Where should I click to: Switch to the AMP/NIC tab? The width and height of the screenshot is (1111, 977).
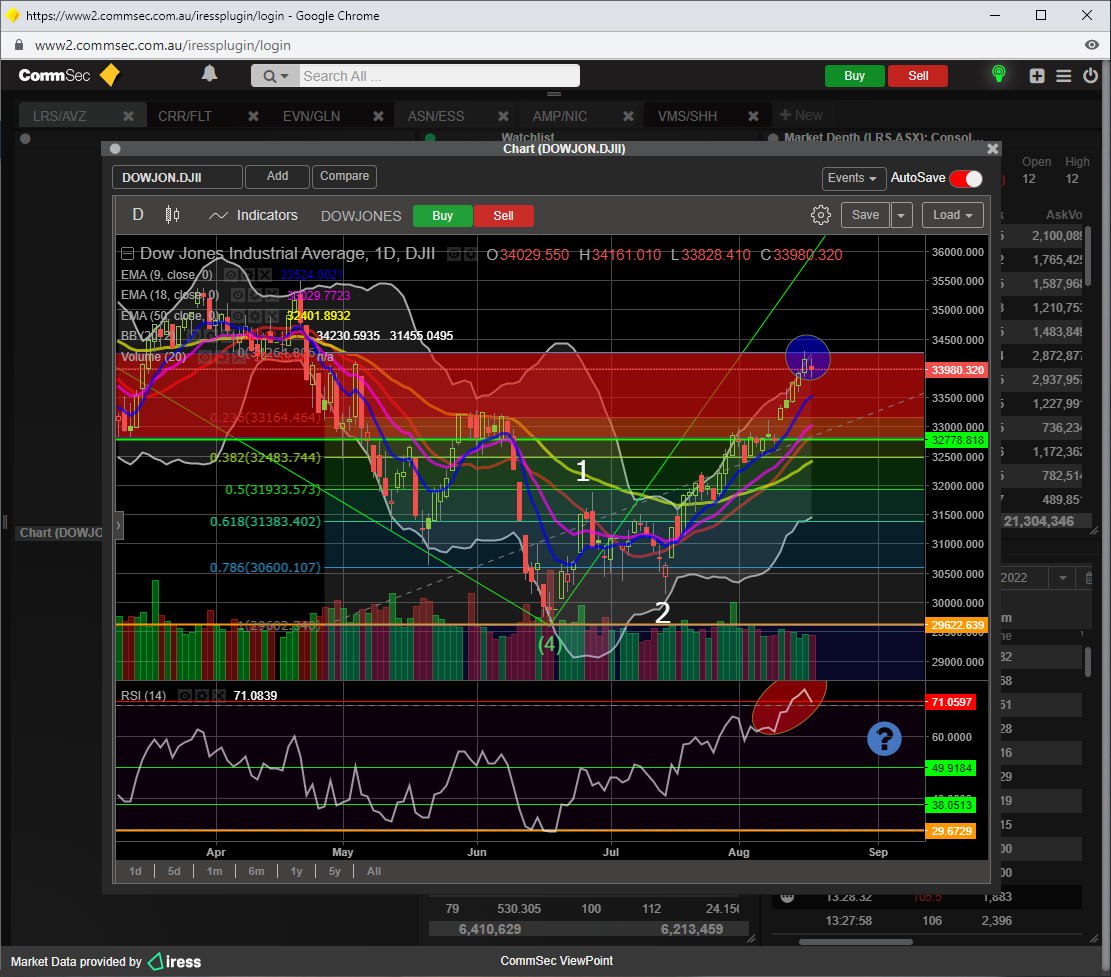[560, 116]
